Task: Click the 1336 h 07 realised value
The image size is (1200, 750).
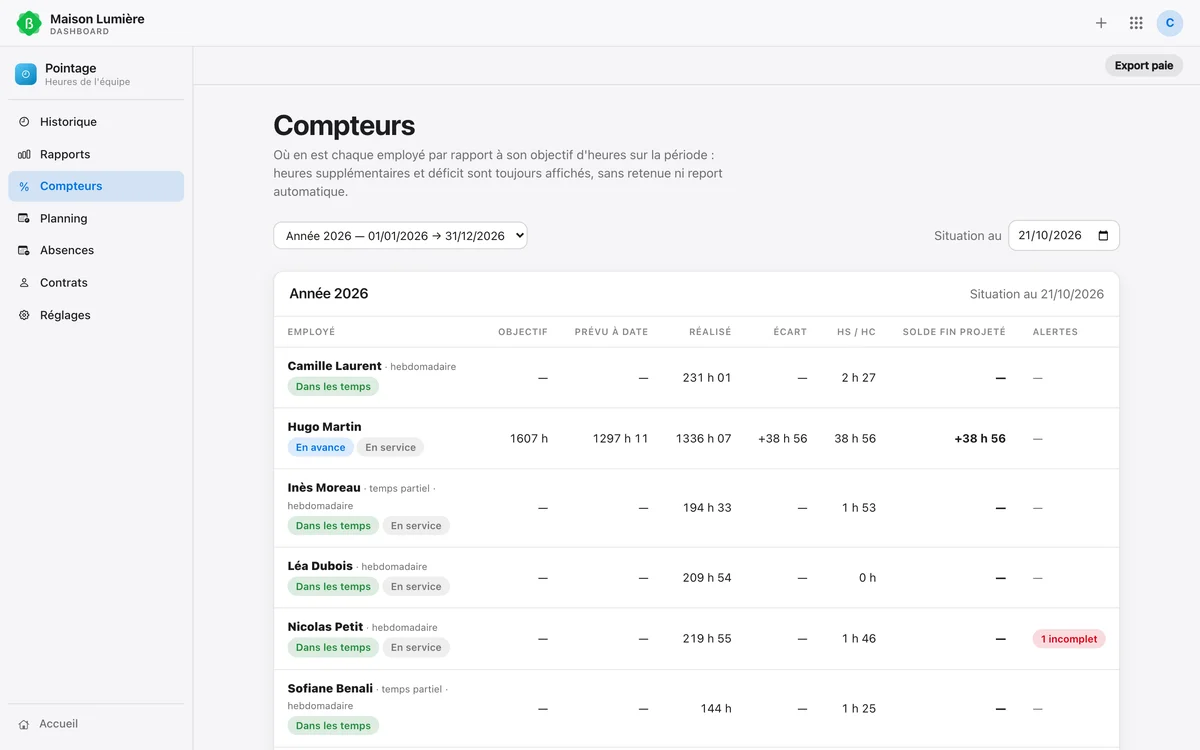Action: pyautogui.click(x=704, y=439)
